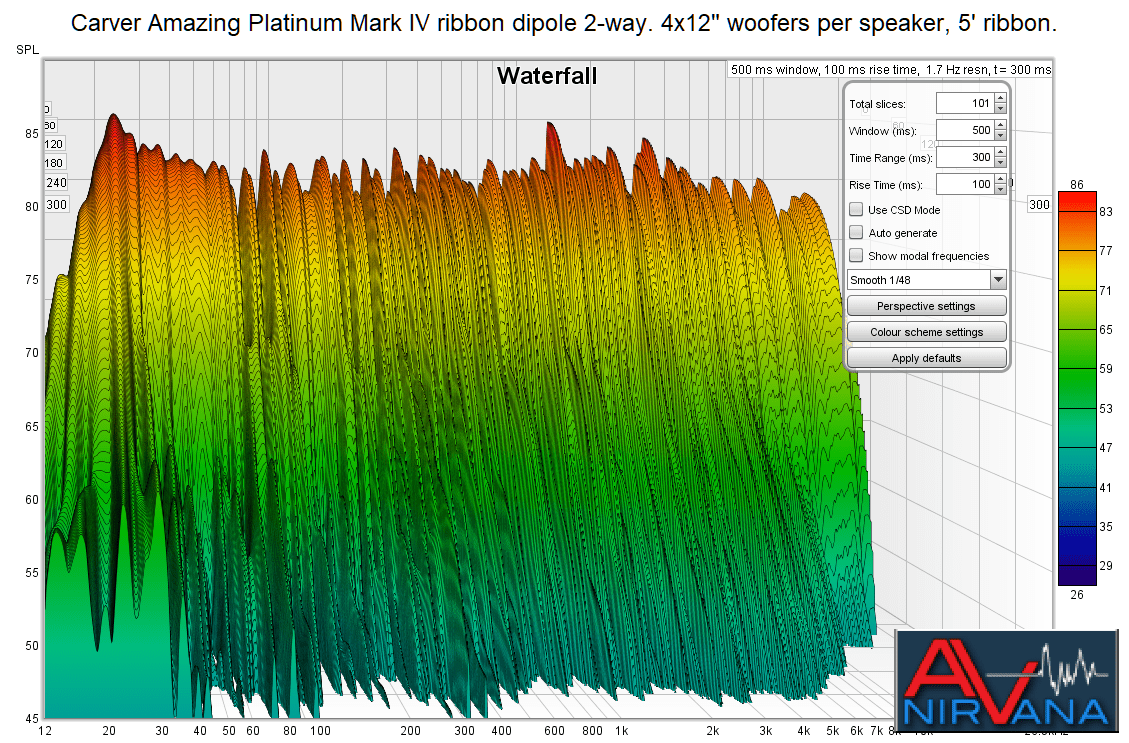The image size is (1129, 743).
Task: Open Perspective settings
Action: pos(927,306)
